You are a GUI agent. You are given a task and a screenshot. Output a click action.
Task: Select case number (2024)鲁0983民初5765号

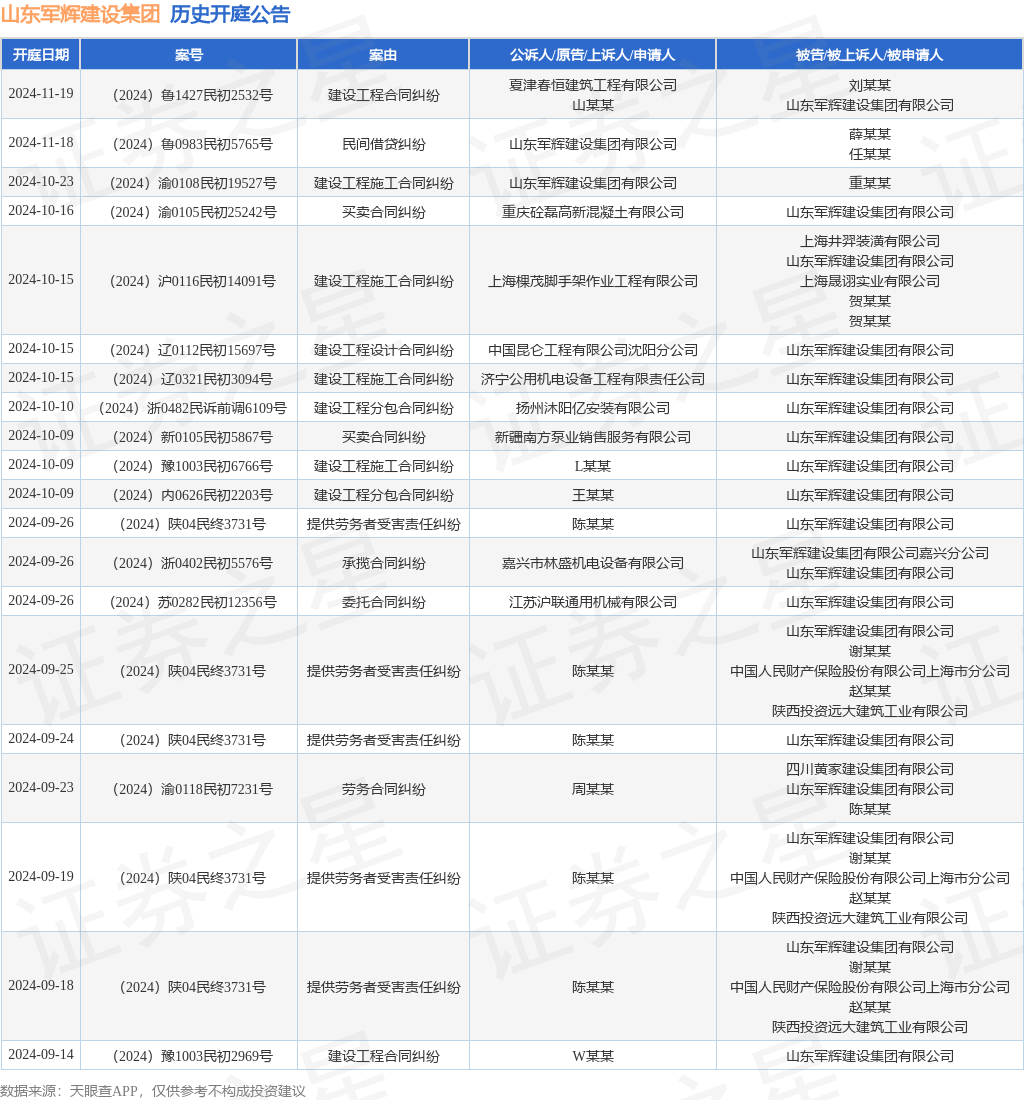click(192, 145)
